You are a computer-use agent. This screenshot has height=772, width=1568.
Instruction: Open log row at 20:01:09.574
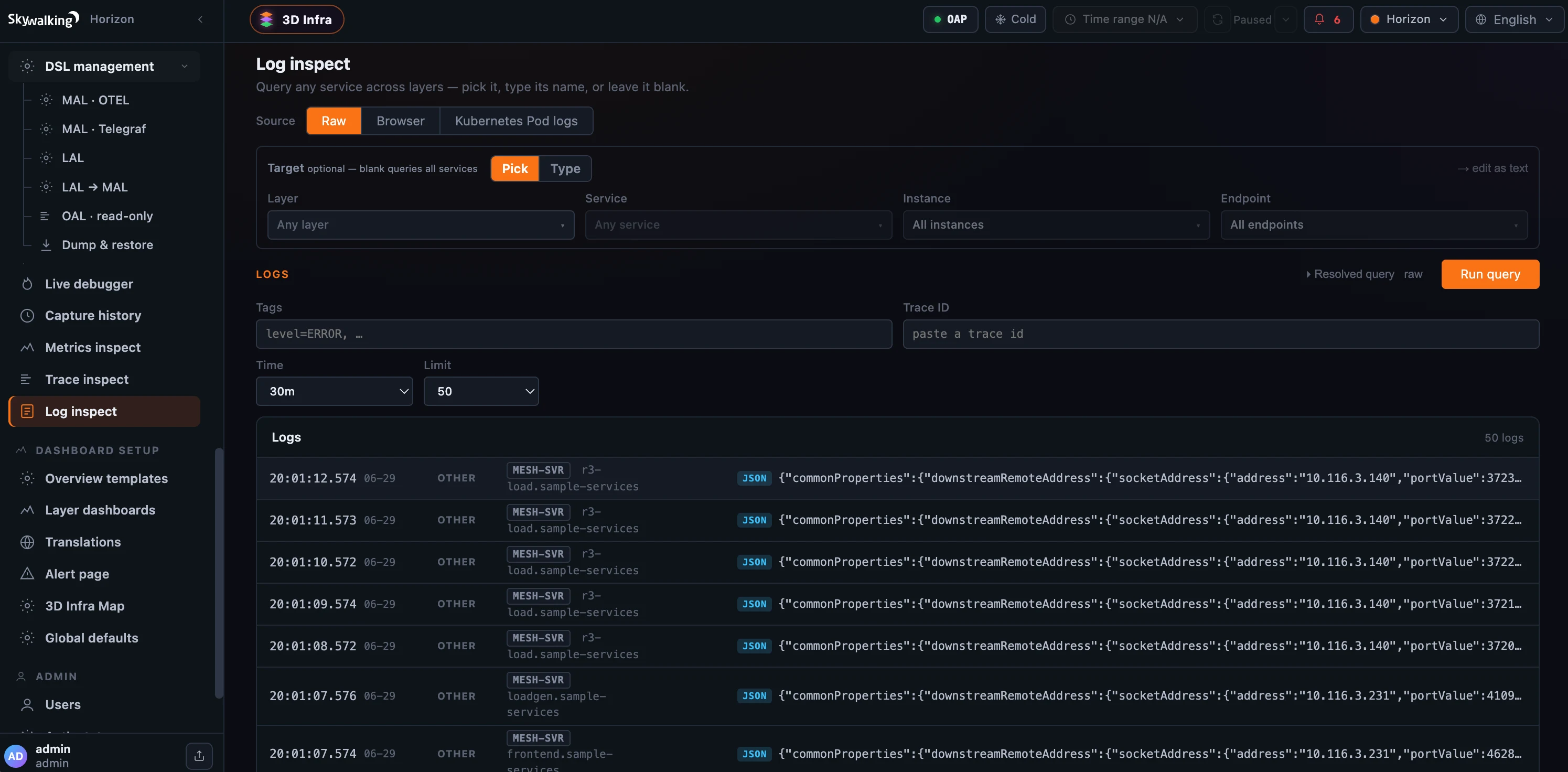[x=898, y=604]
